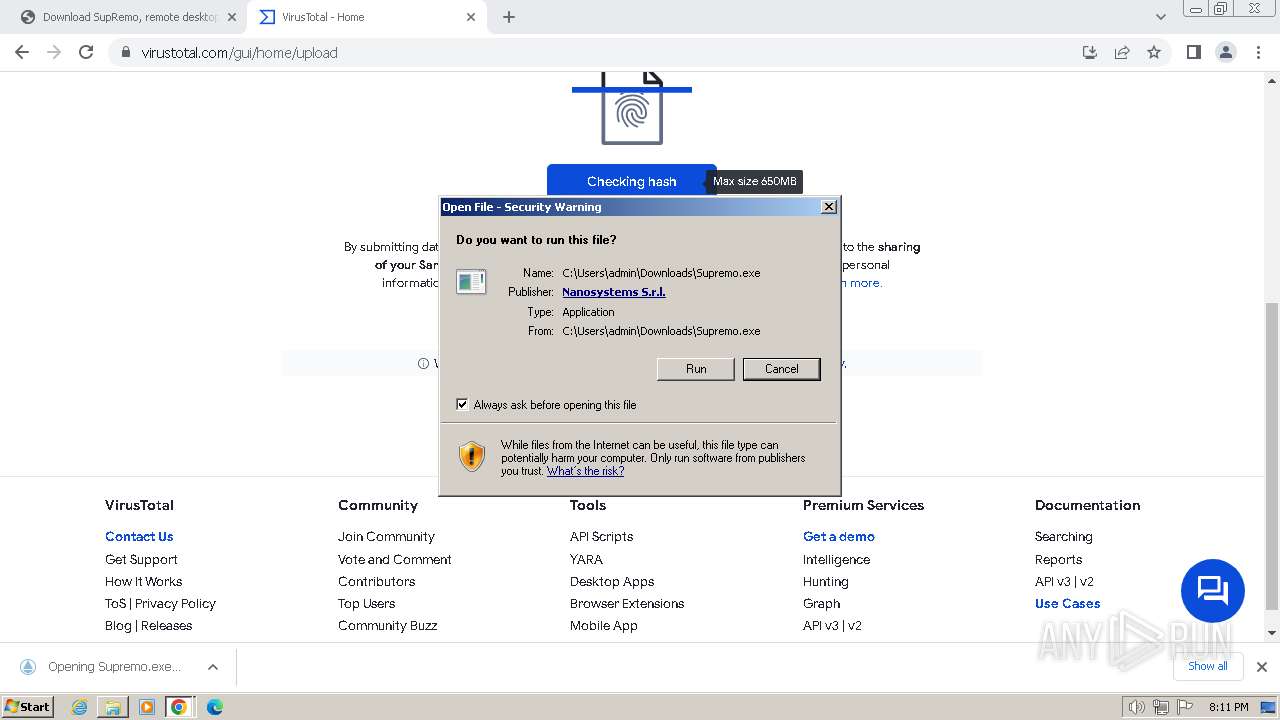Viewport: 1280px width, 720px height.
Task: Close the Security Warning dialog with X
Action: coord(828,207)
